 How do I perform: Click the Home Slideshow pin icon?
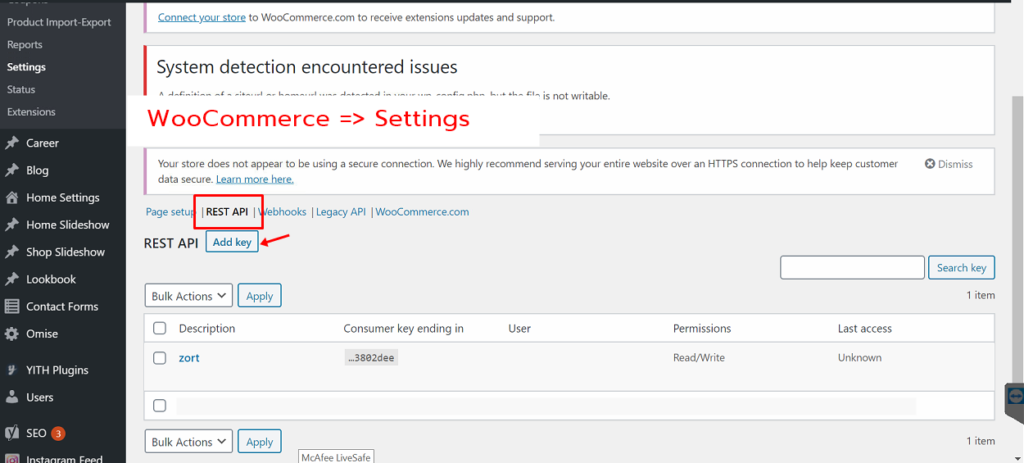pyautogui.click(x=12, y=225)
